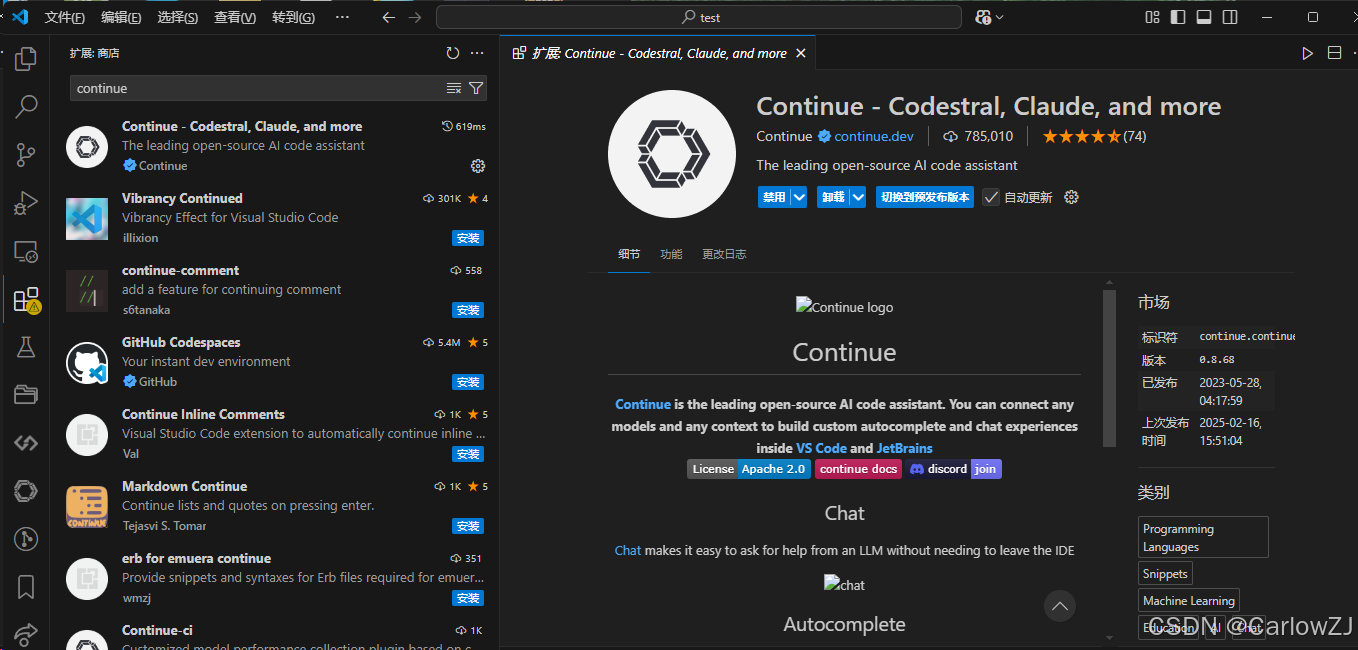
Task: Refresh the extensions marketplace list
Action: click(x=453, y=53)
